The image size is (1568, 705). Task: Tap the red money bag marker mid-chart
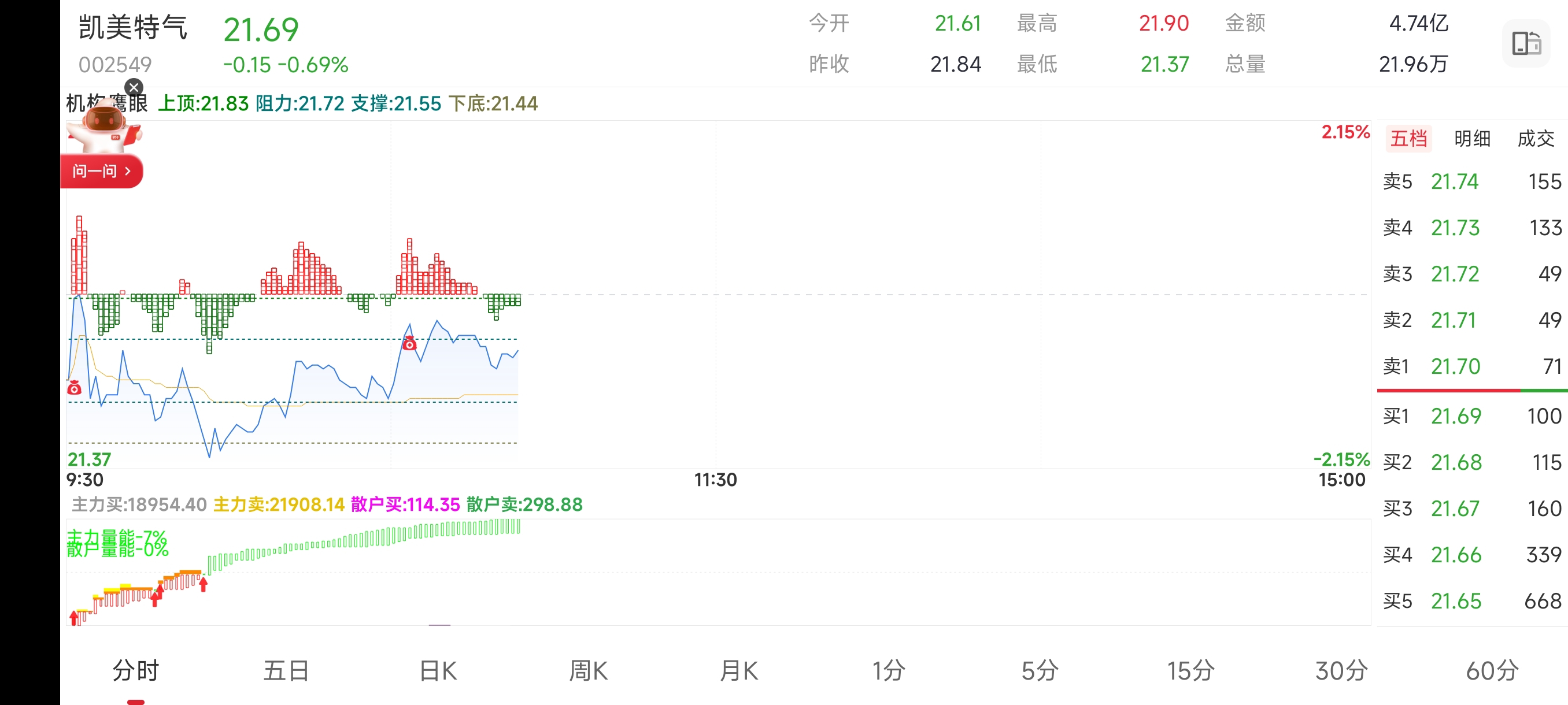pyautogui.click(x=410, y=344)
